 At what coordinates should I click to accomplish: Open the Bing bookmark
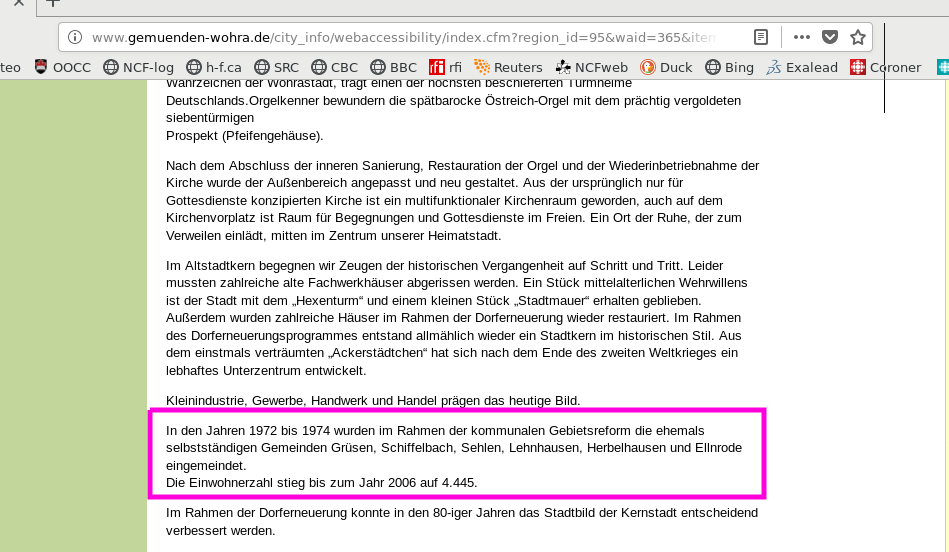729,67
